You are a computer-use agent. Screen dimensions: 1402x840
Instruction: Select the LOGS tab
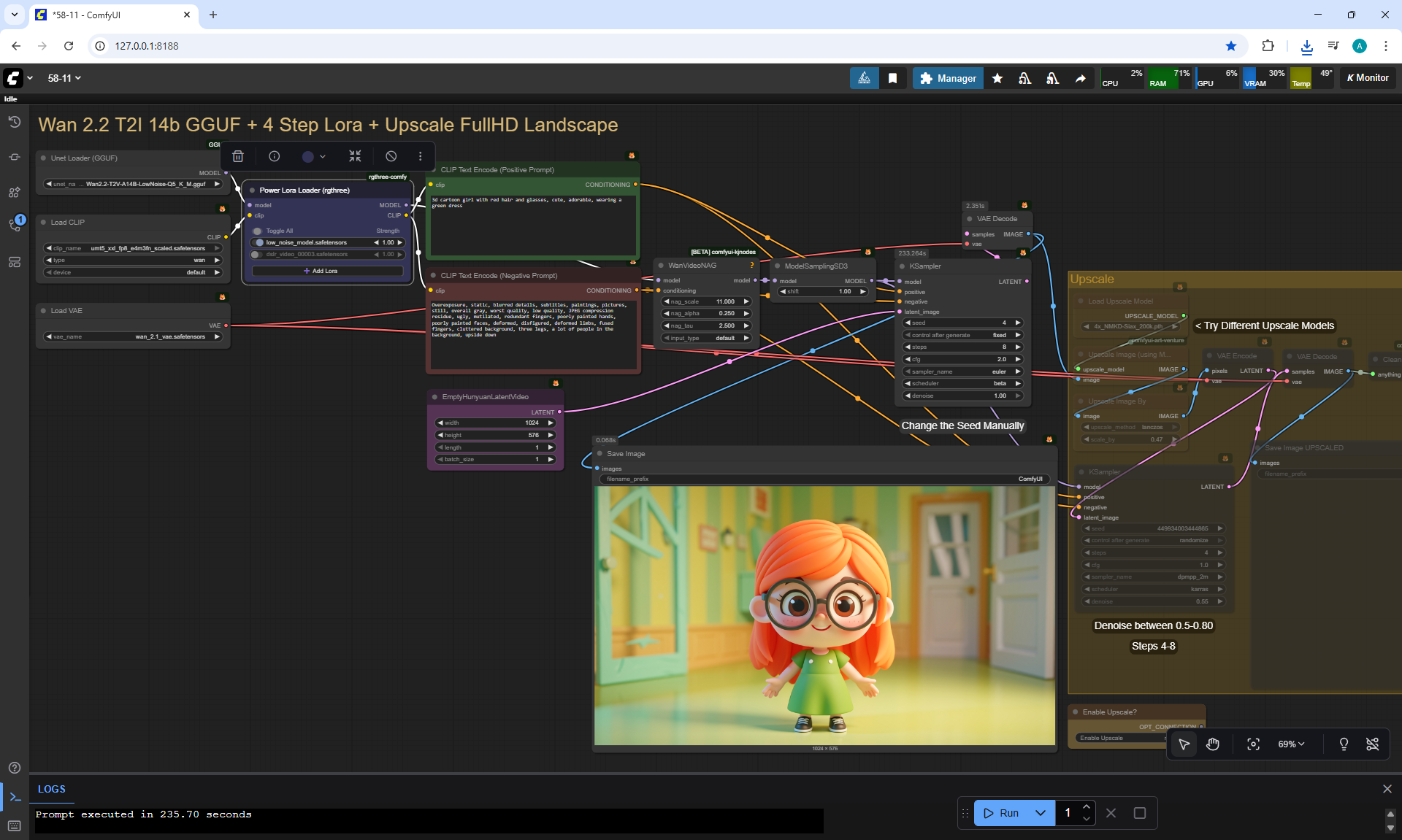[x=51, y=789]
